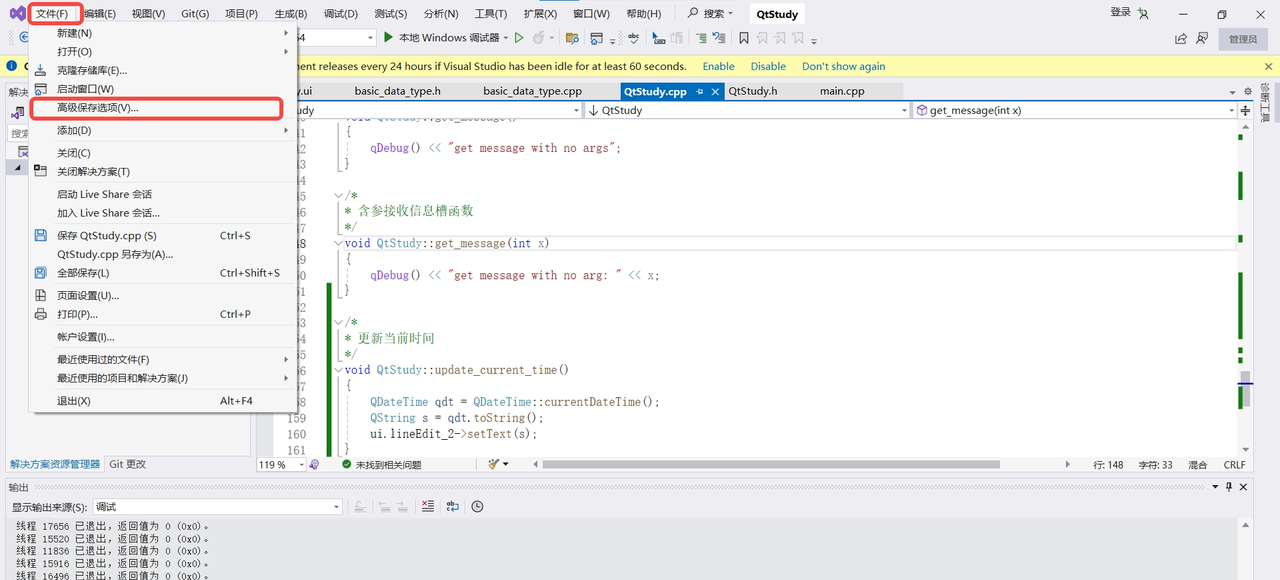Click the 管理员 button at top right

[1241, 39]
